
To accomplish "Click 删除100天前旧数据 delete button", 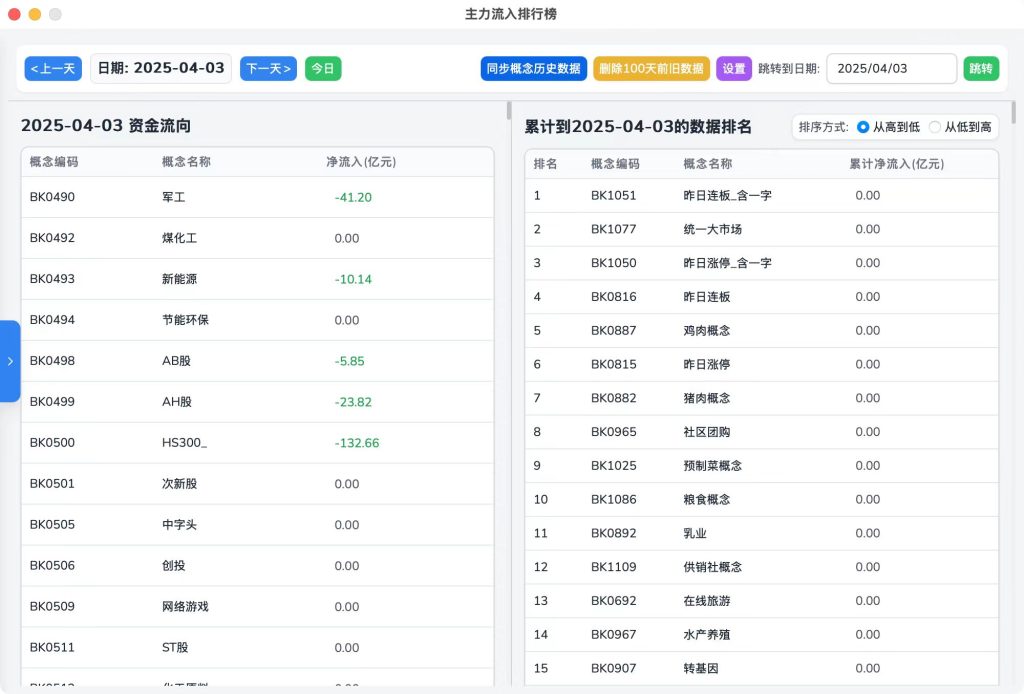I will [651, 69].
